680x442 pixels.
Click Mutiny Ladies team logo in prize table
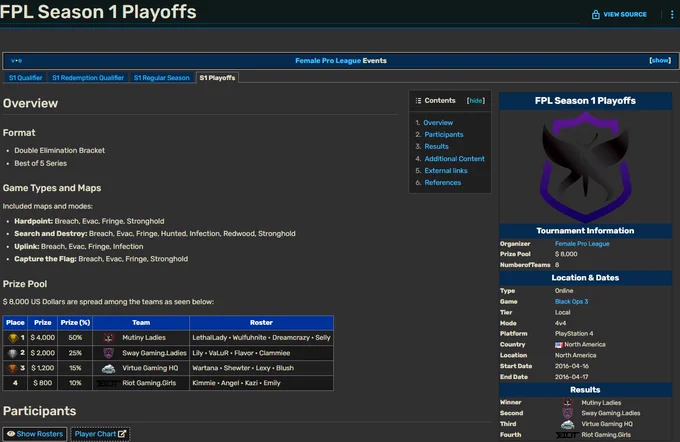108,337
